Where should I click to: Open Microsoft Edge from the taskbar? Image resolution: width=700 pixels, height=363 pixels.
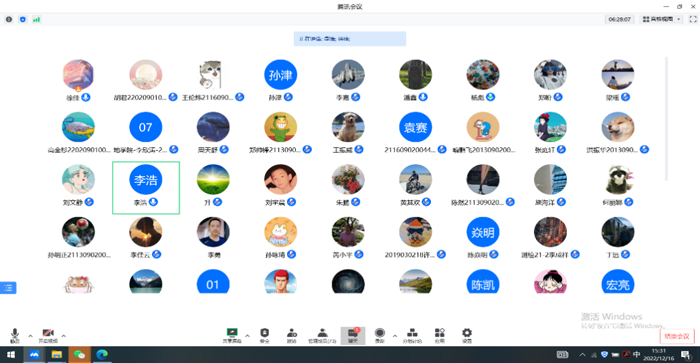[x=102, y=355]
